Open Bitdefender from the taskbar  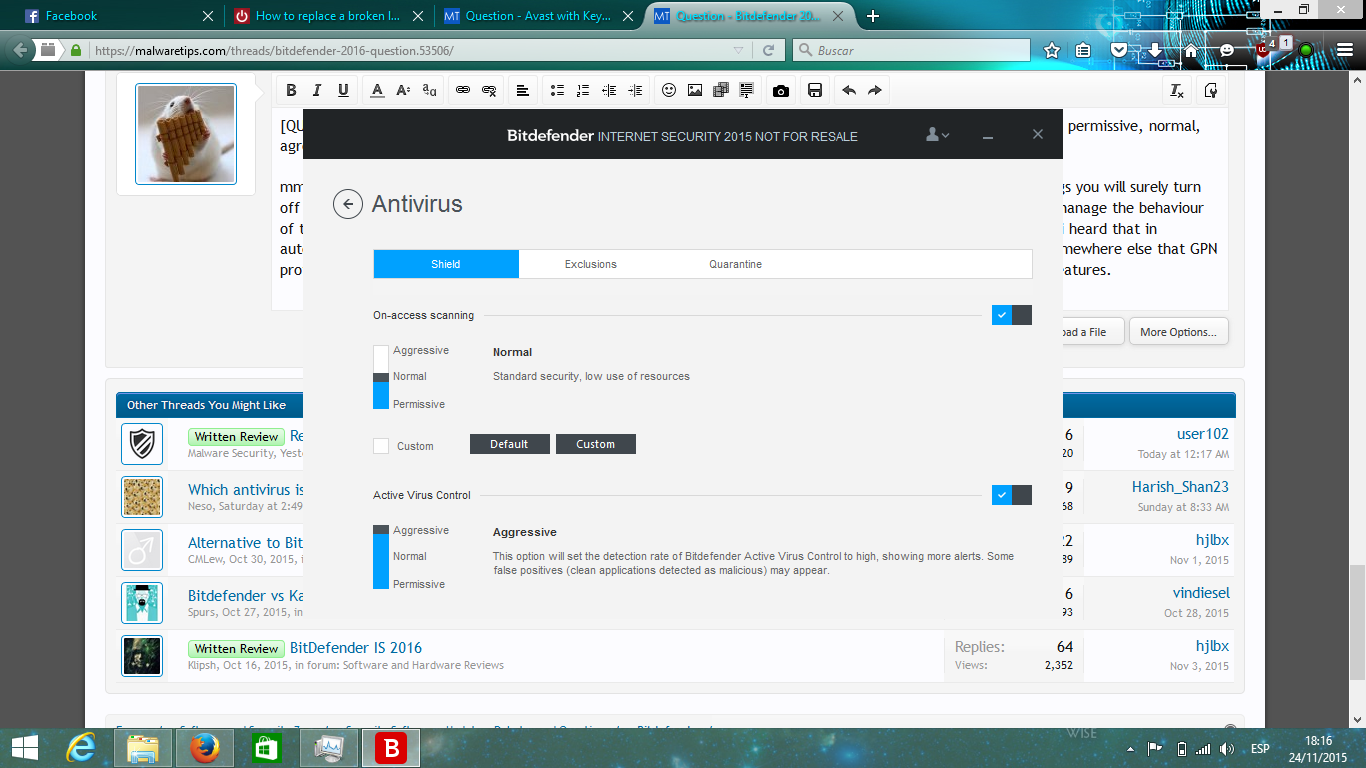(x=390, y=748)
